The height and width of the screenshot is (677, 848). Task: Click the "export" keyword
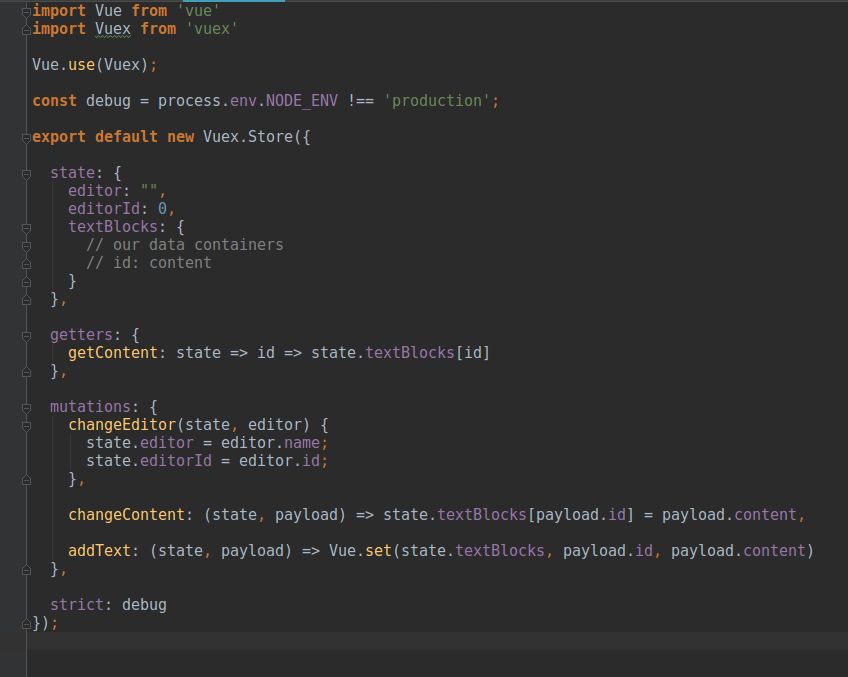(59, 137)
